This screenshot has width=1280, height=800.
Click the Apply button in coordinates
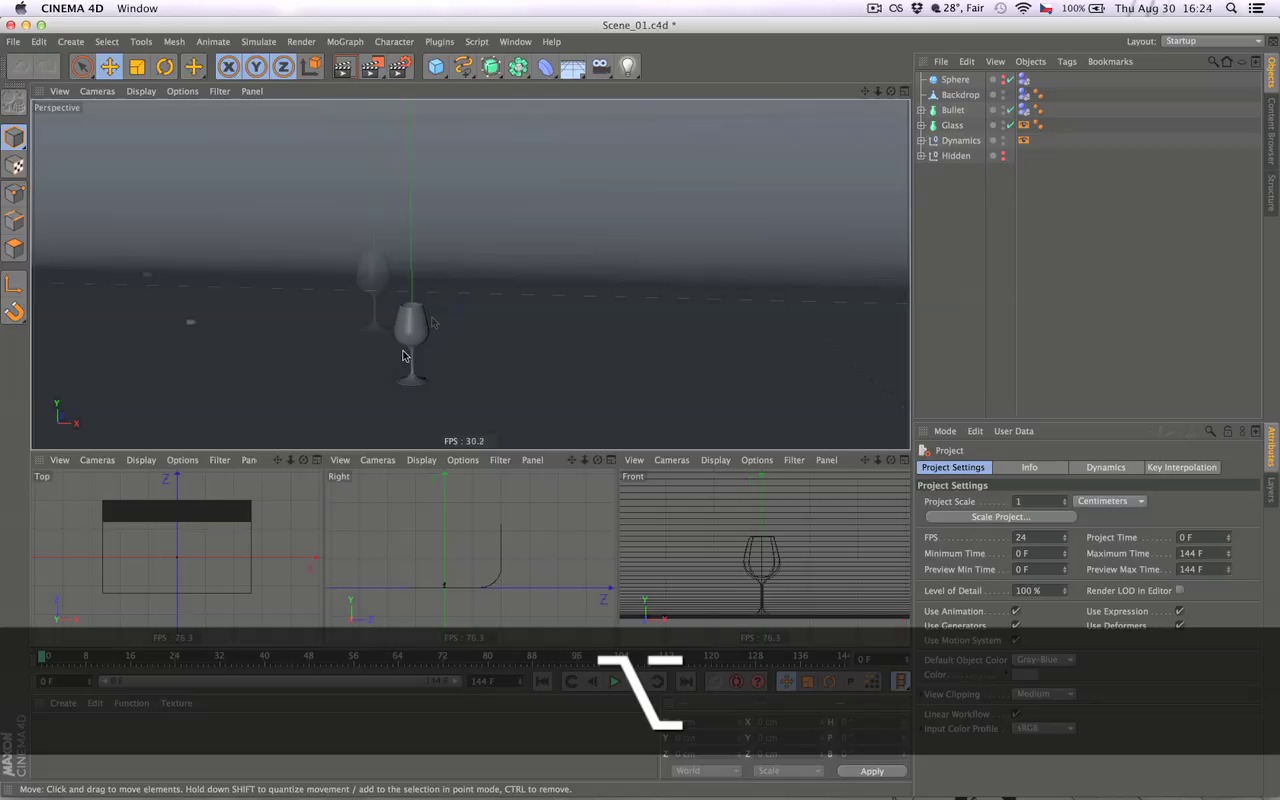[x=872, y=771]
